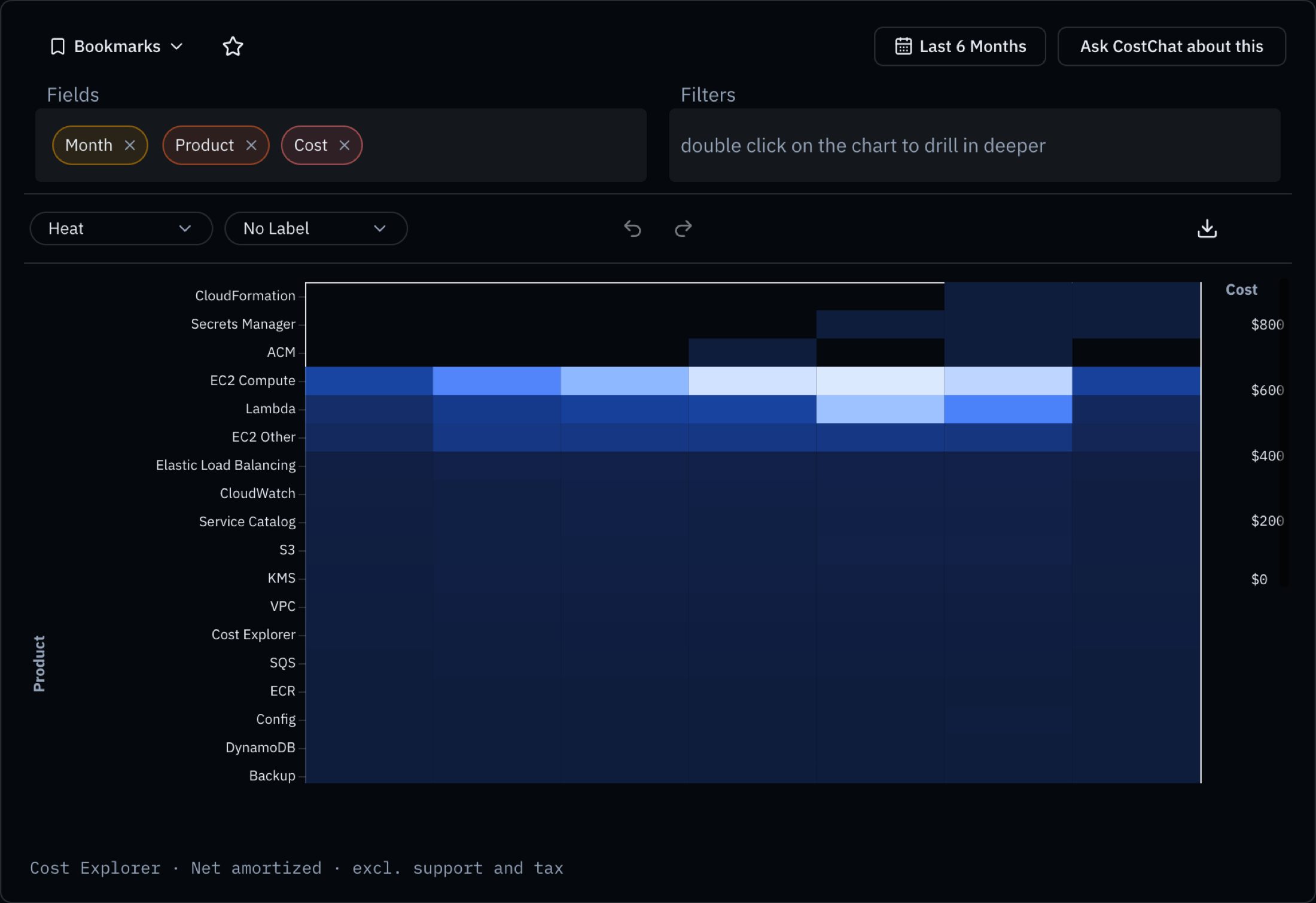1316x903 pixels.
Task: Click the DynamoDB row label
Action: click(260, 748)
